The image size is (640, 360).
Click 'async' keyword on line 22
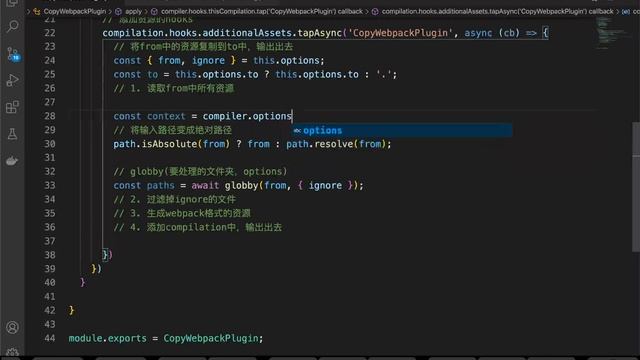478,33
